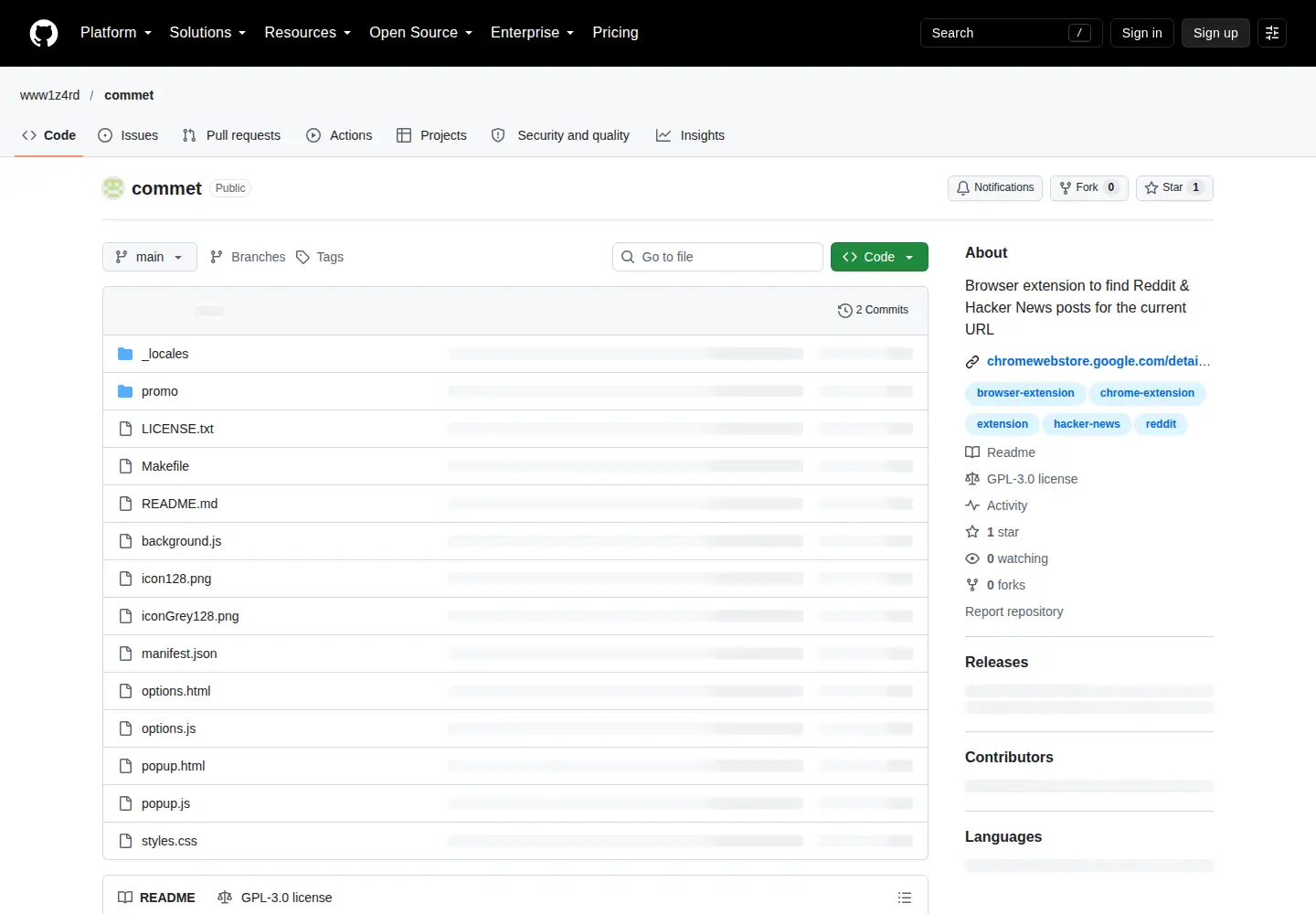
Task: Switch to the Issues tab
Action: tap(128, 135)
